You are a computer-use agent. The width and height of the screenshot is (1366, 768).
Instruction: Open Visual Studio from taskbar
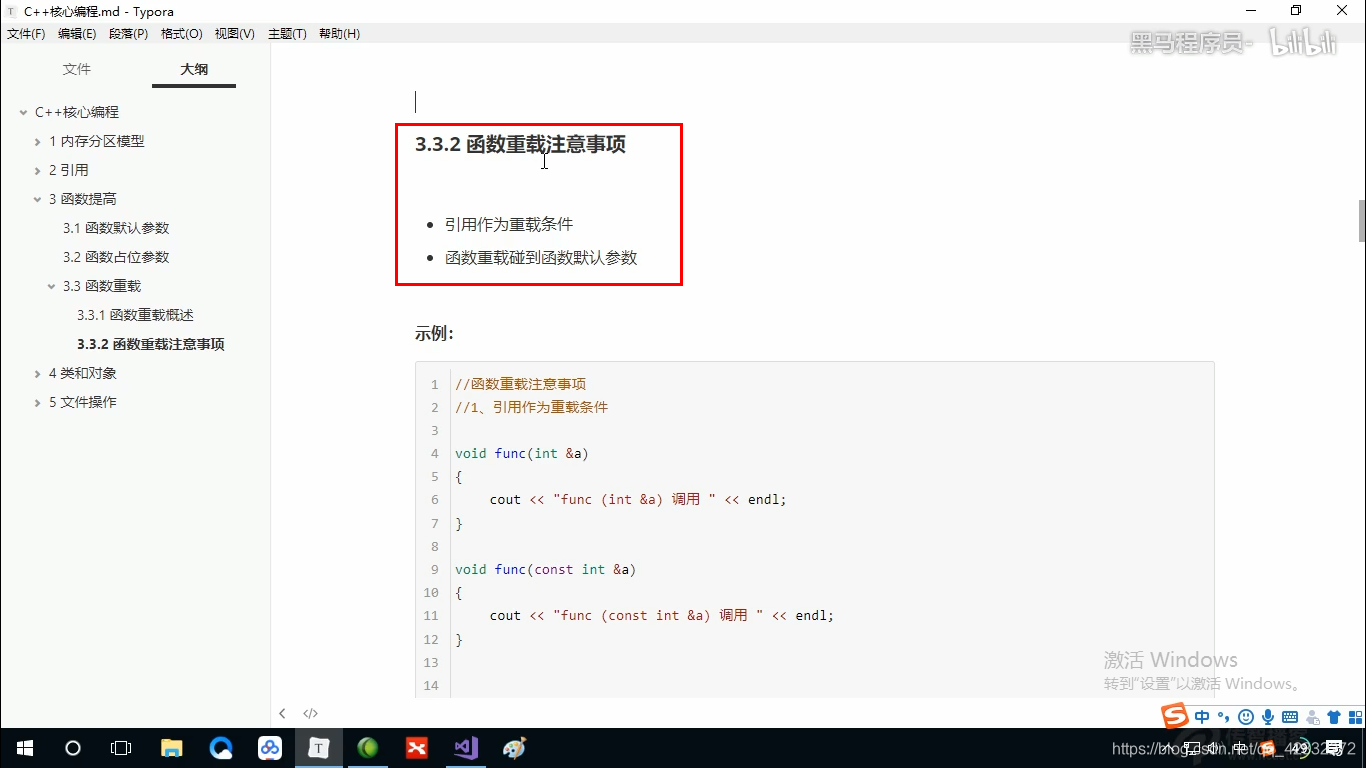pos(466,748)
